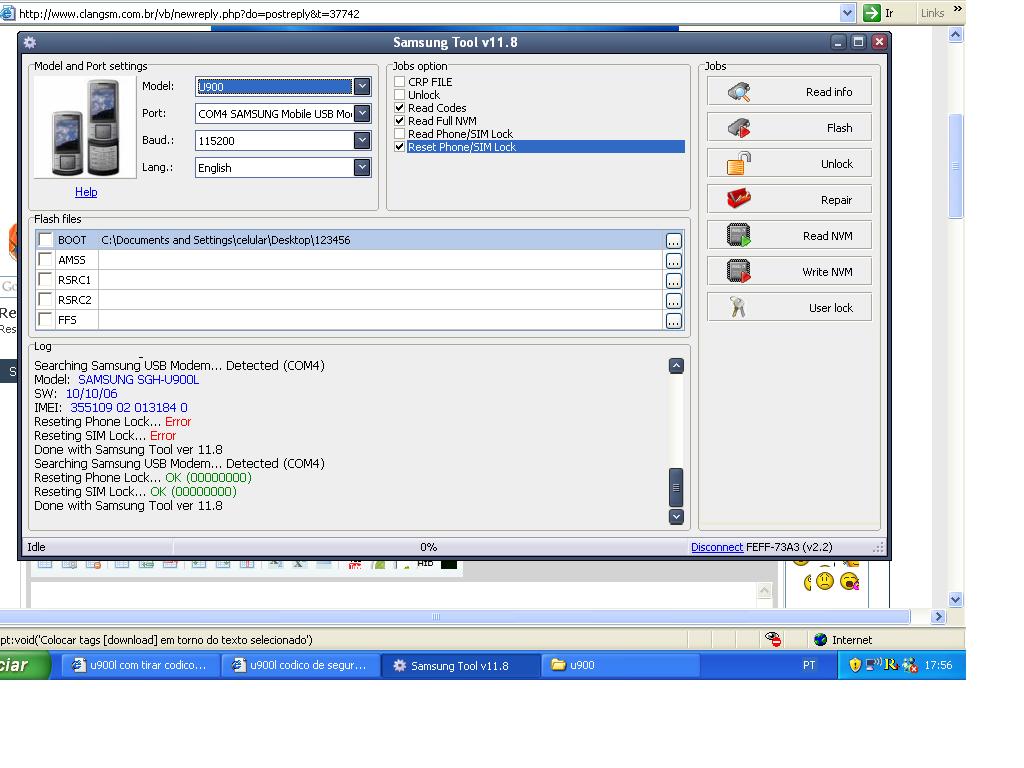Click the Repair toolbox icon
This screenshot has width=1024, height=768.
coord(739,199)
